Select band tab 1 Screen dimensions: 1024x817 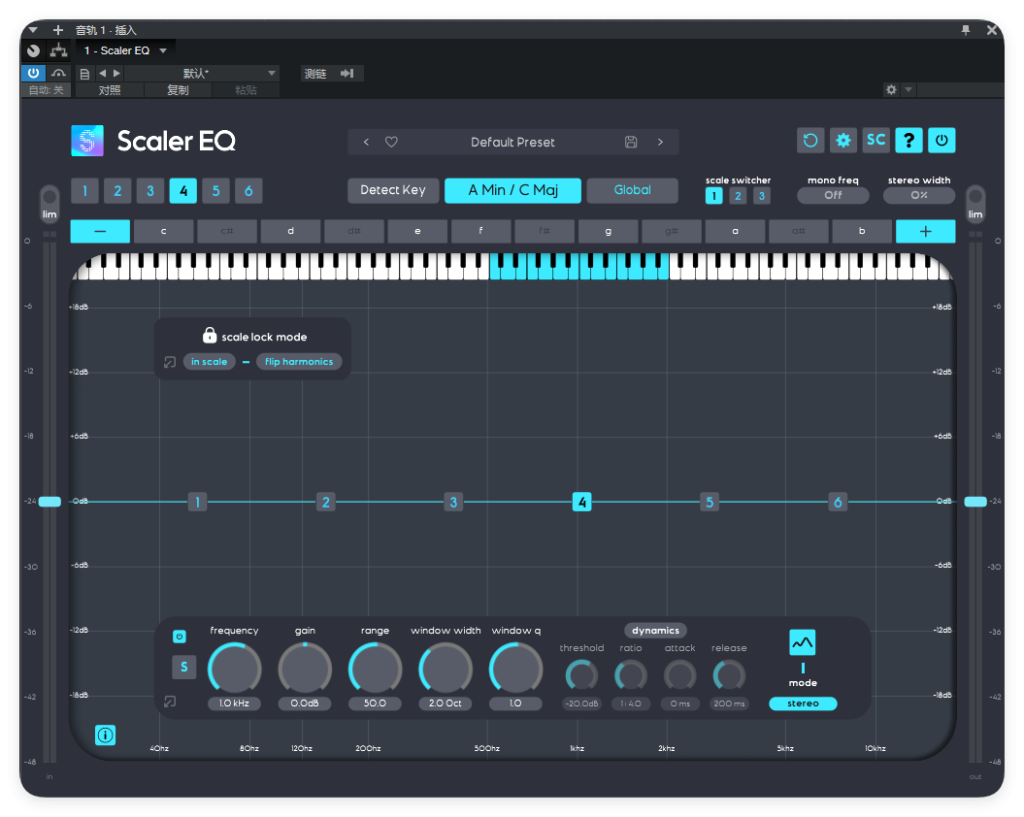(85, 191)
